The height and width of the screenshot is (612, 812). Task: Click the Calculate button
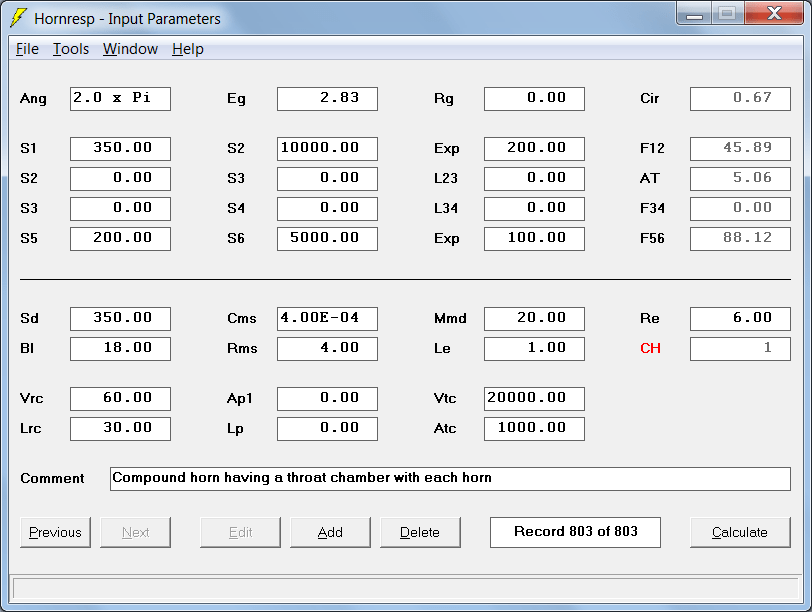[740, 532]
